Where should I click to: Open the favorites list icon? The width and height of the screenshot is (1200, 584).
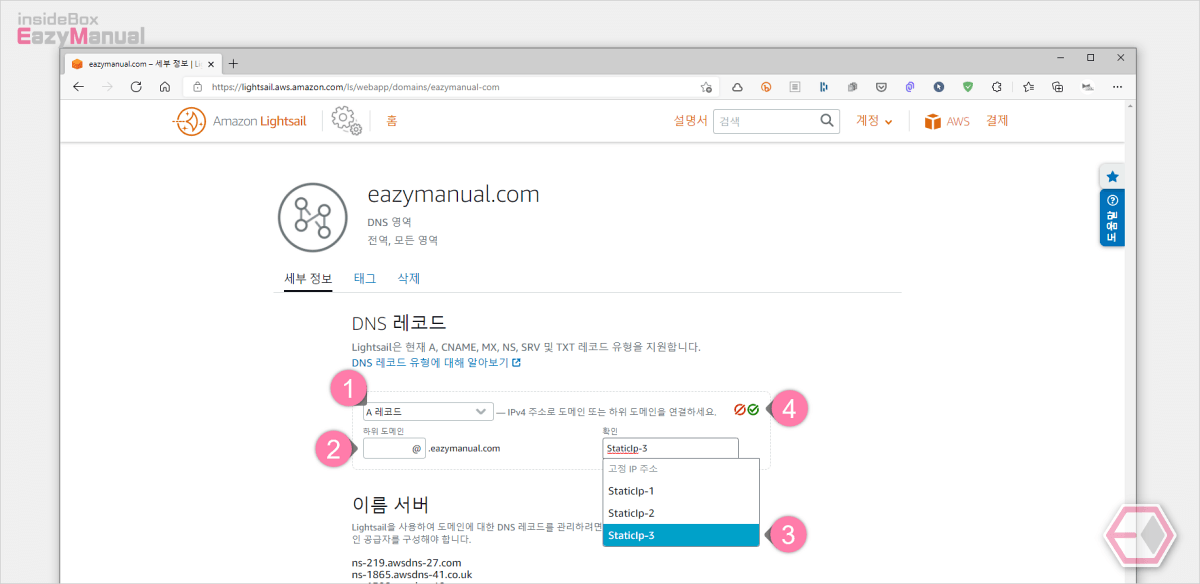1028,87
